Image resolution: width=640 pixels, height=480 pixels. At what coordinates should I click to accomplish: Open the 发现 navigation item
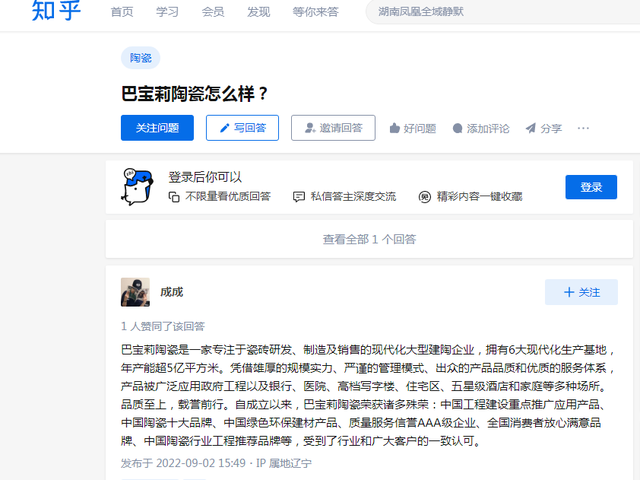coord(258,12)
